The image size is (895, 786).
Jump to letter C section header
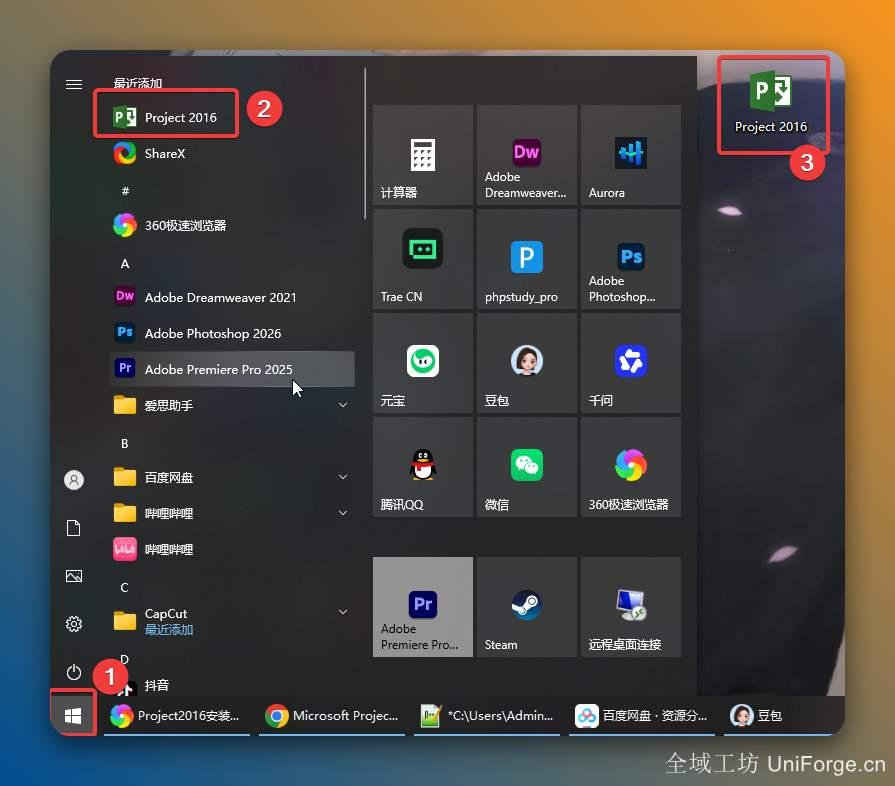124,587
